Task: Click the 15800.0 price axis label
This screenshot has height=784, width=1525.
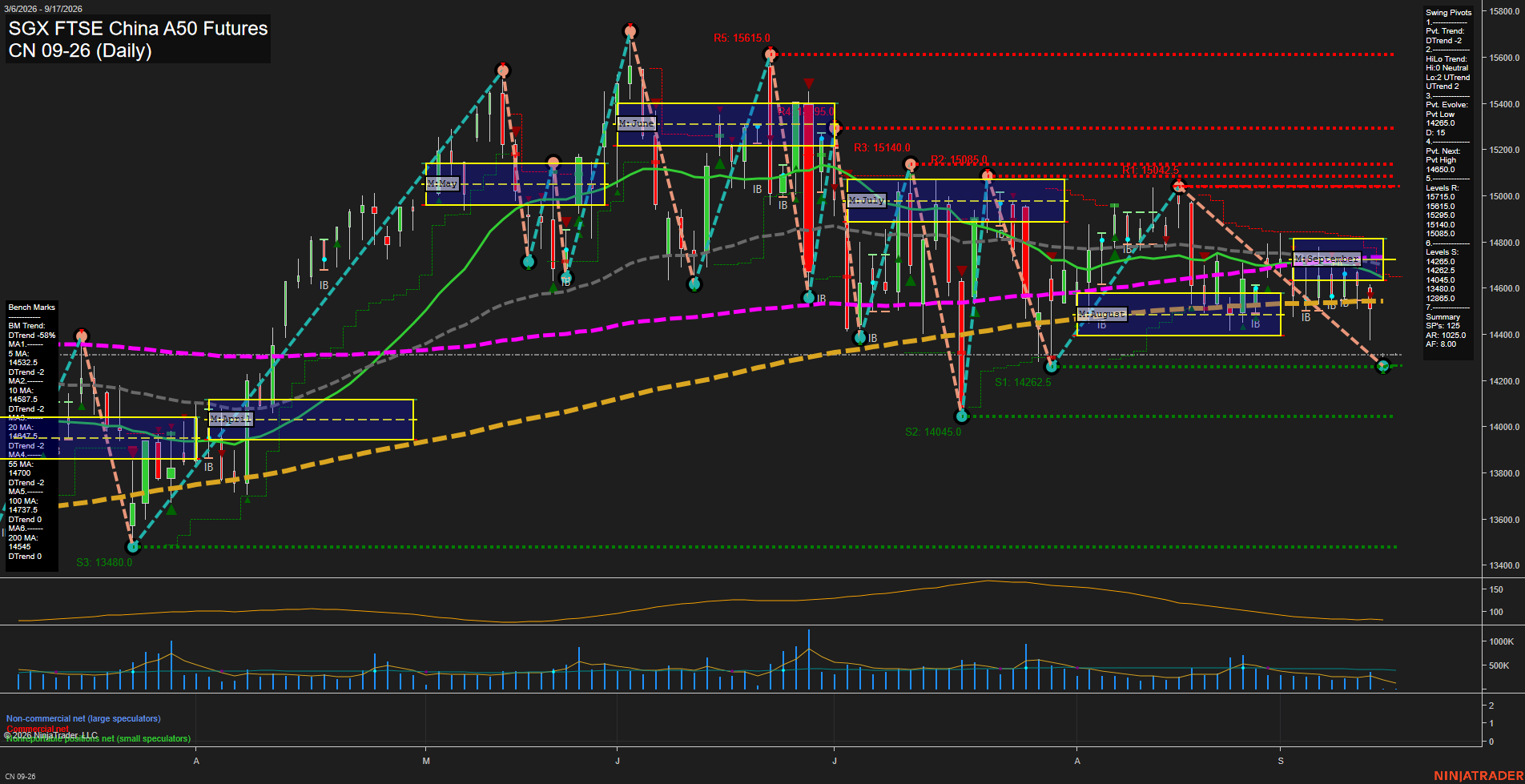Action: click(1504, 11)
